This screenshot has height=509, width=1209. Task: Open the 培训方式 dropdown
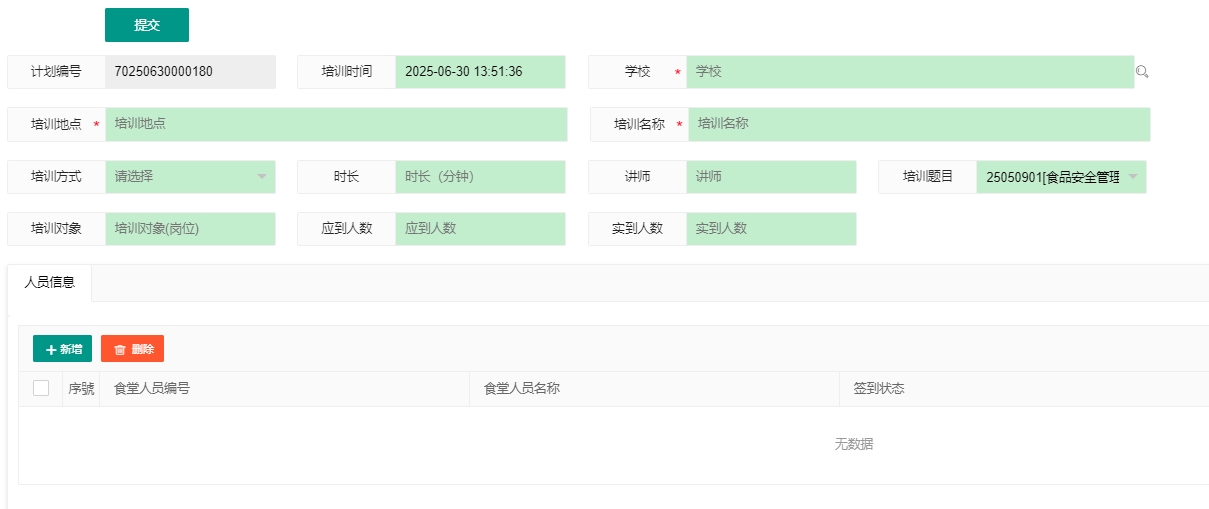pos(190,177)
